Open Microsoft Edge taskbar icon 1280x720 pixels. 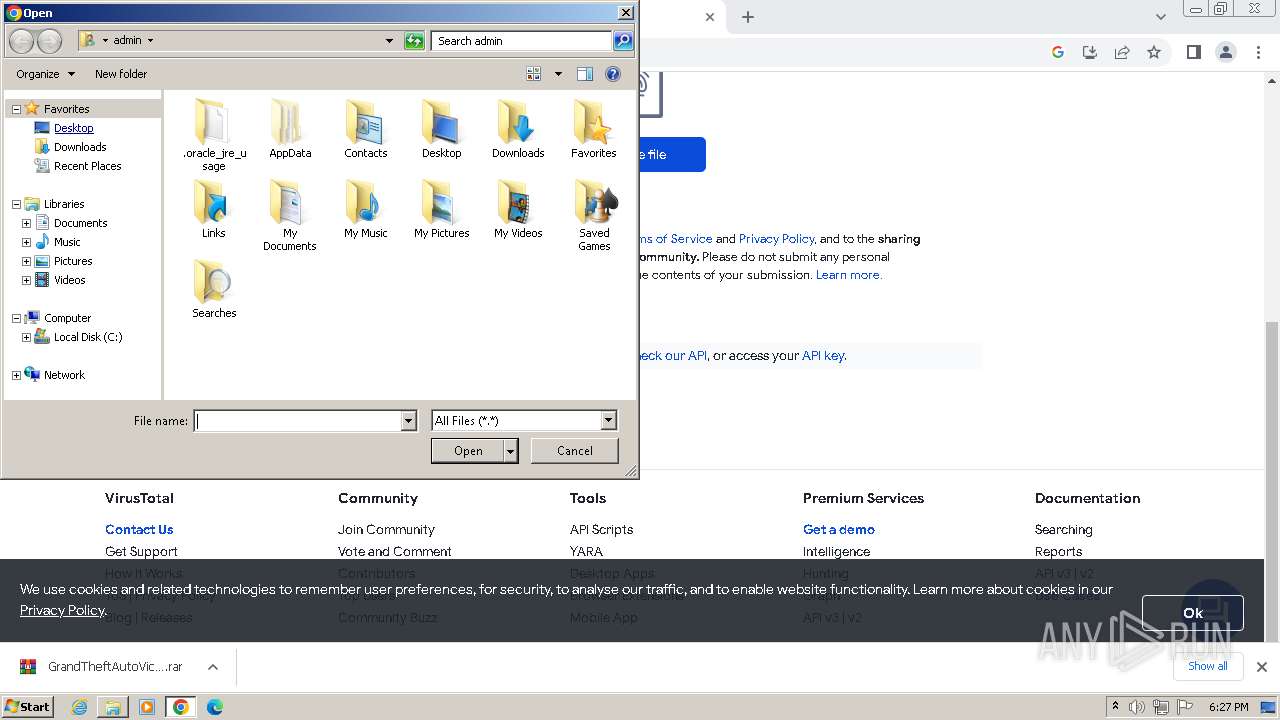(x=214, y=707)
